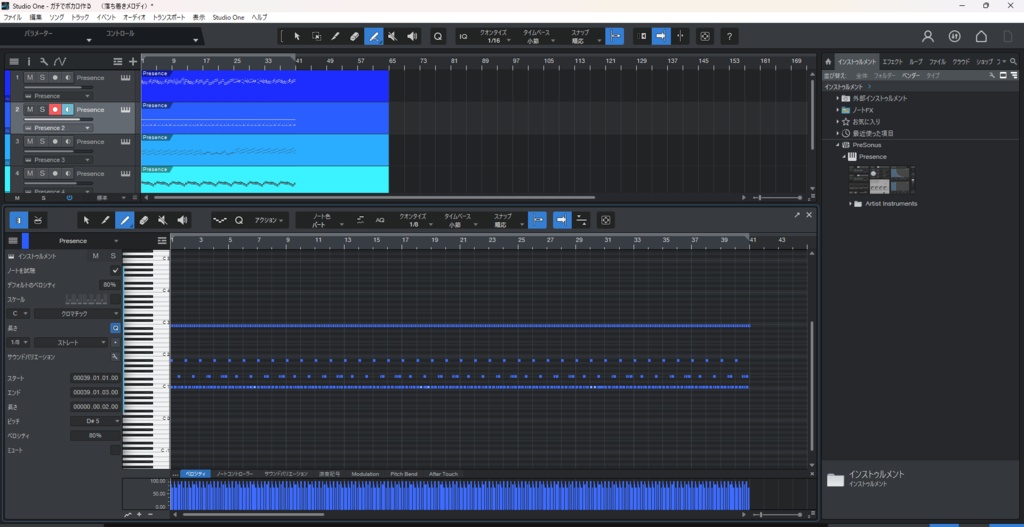This screenshot has height=527, width=1024.
Task: Click the Presence instrument thumbnail
Action: click(x=882, y=180)
